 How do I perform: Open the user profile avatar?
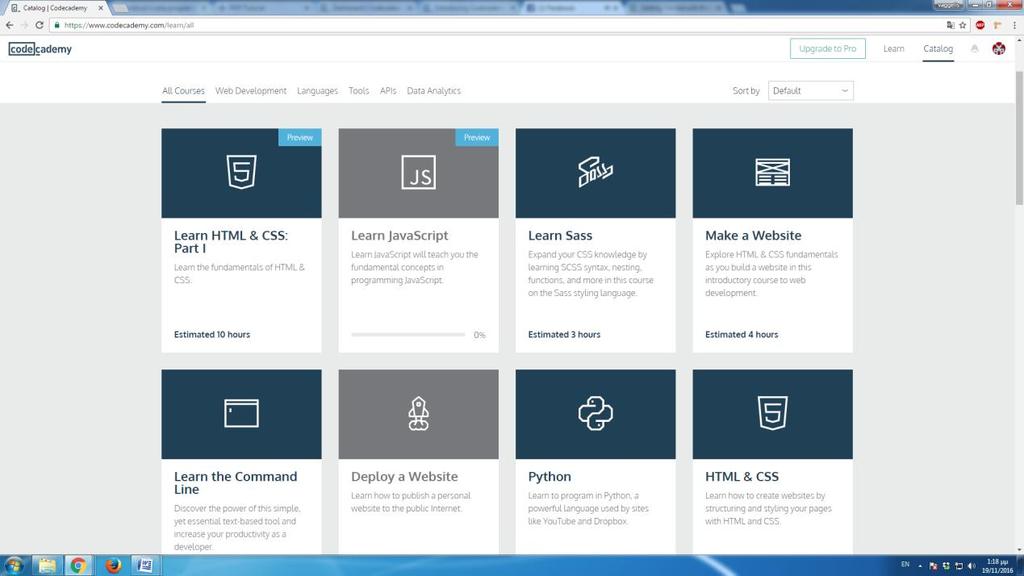999,49
